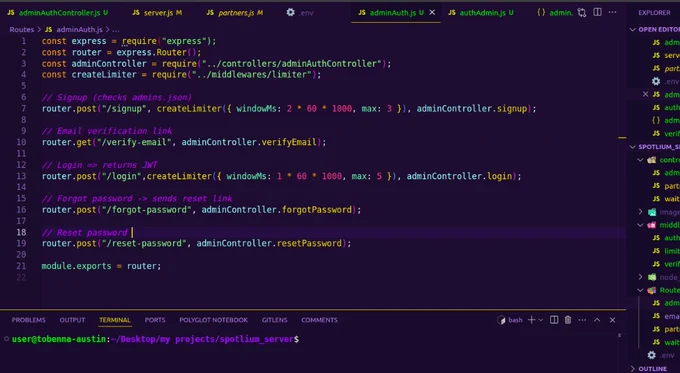680x373 pixels.
Task: Close adminAuth.js in Open Editors list
Action: tap(645, 94)
